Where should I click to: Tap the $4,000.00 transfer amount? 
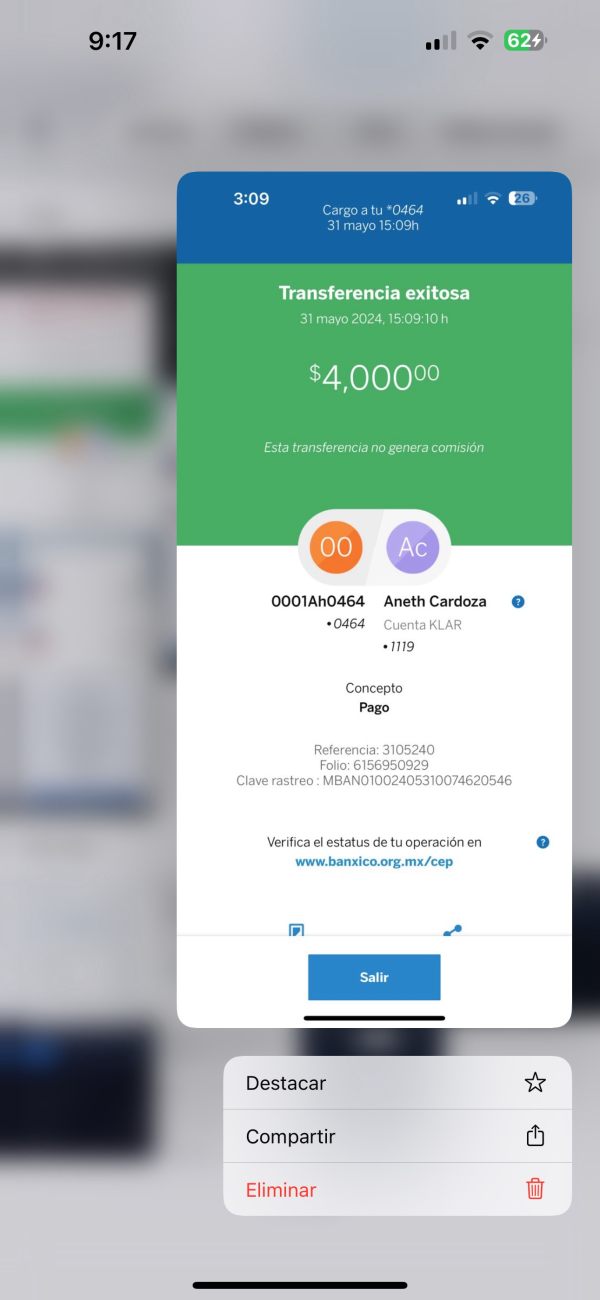374,376
